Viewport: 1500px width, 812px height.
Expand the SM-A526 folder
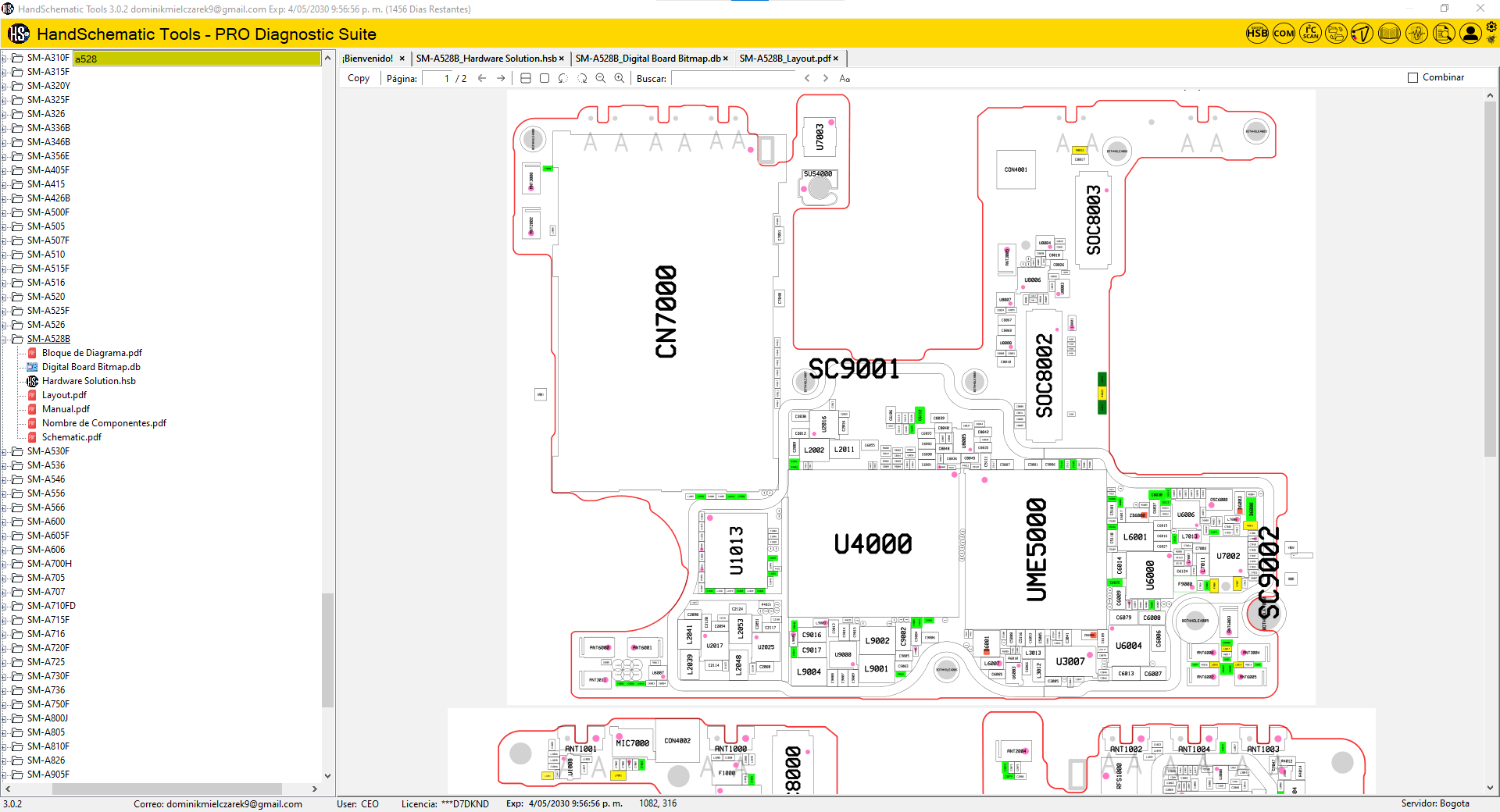pyautogui.click(x=5, y=325)
